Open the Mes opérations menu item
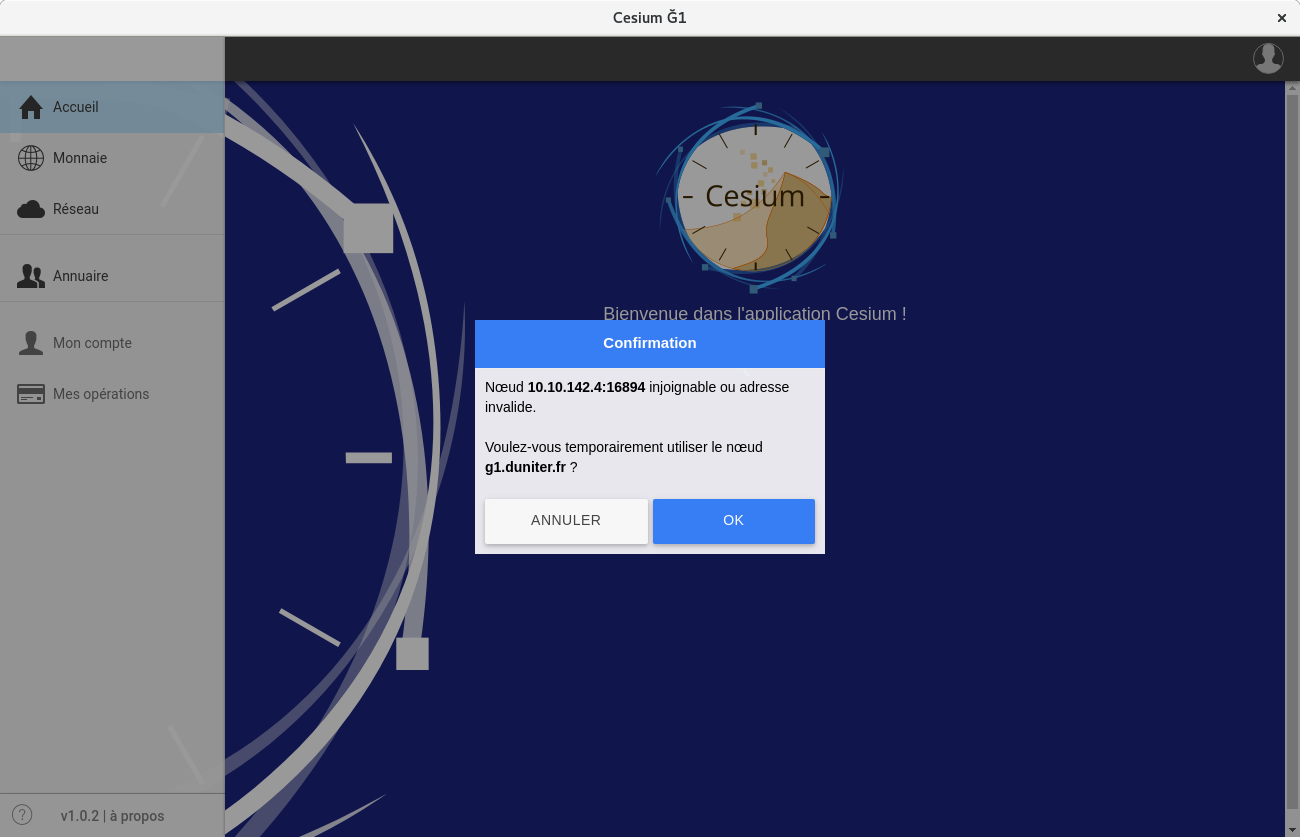This screenshot has height=837, width=1300. (112, 394)
